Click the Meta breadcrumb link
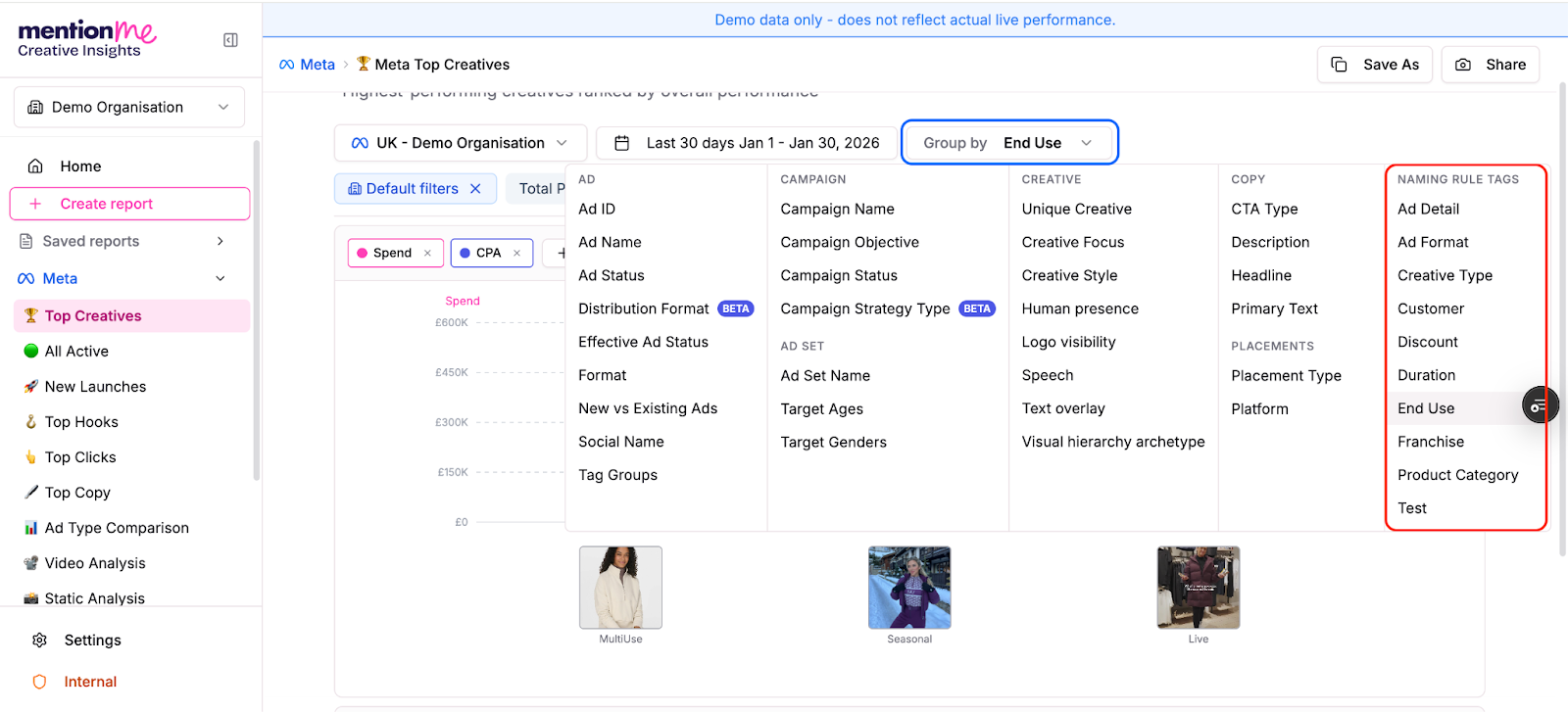Image resolution: width=1568 pixels, height=712 pixels. [x=308, y=65]
